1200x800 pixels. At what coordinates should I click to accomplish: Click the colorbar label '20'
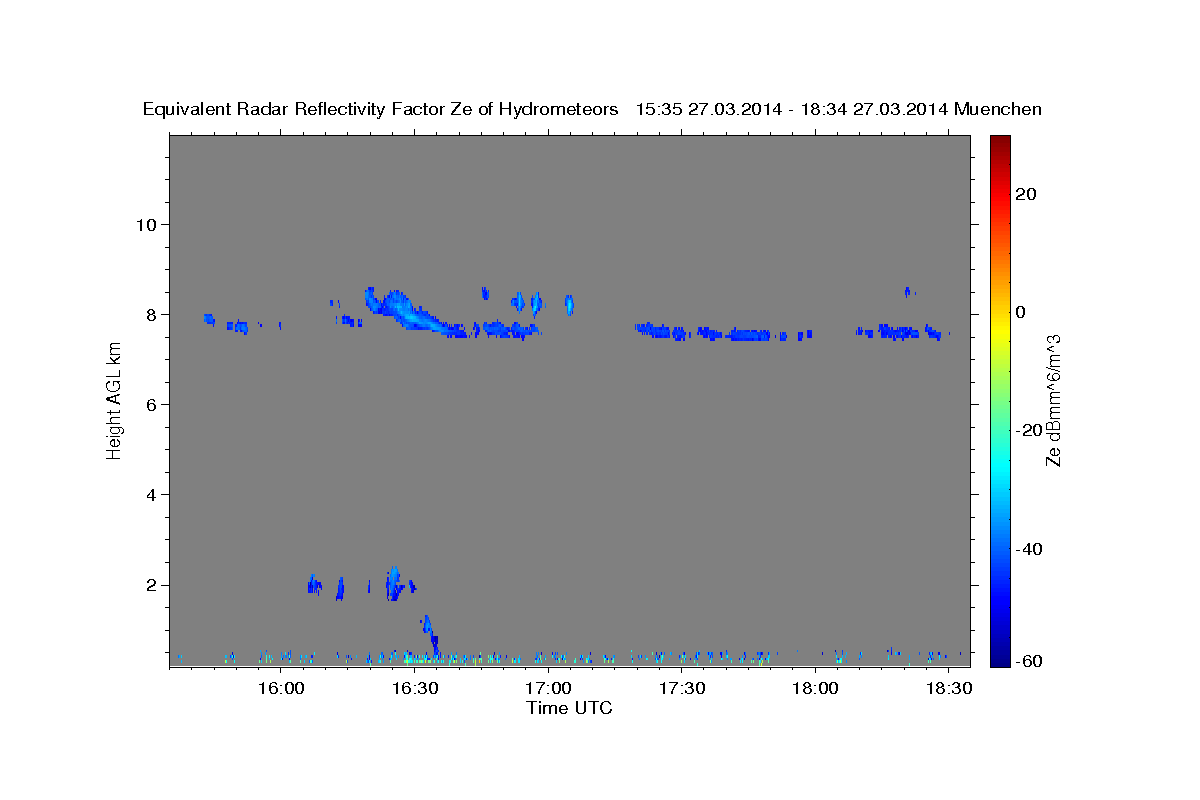pos(1025,194)
